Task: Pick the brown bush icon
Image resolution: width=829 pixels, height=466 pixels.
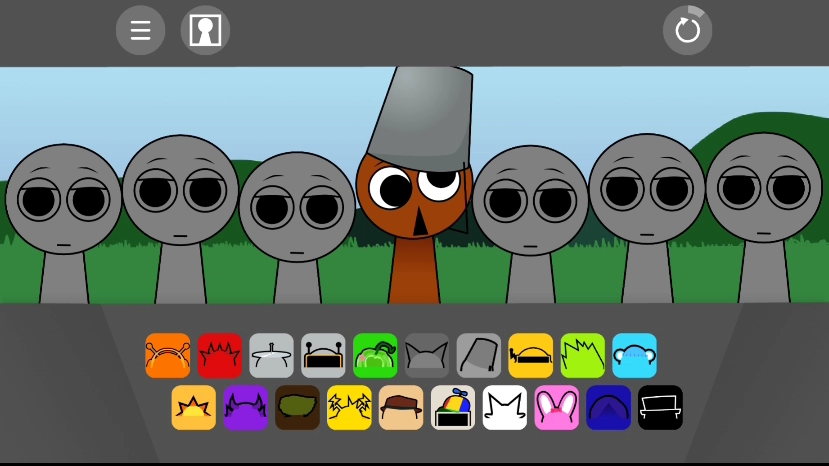Action: (297, 407)
